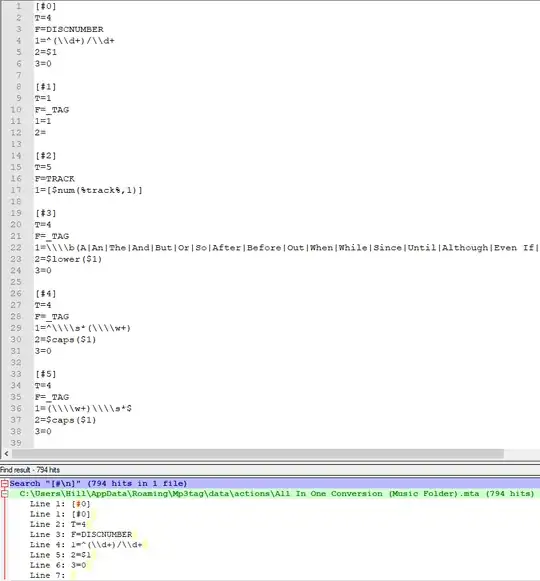Place cursor on '[#1]' section header

[x=46, y=87]
